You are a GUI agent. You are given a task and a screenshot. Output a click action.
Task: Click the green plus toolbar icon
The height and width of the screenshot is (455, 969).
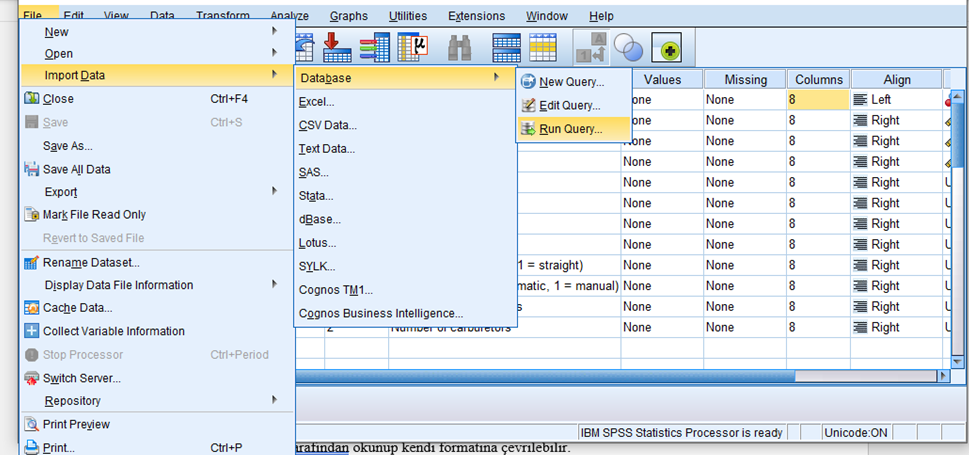click(x=666, y=48)
